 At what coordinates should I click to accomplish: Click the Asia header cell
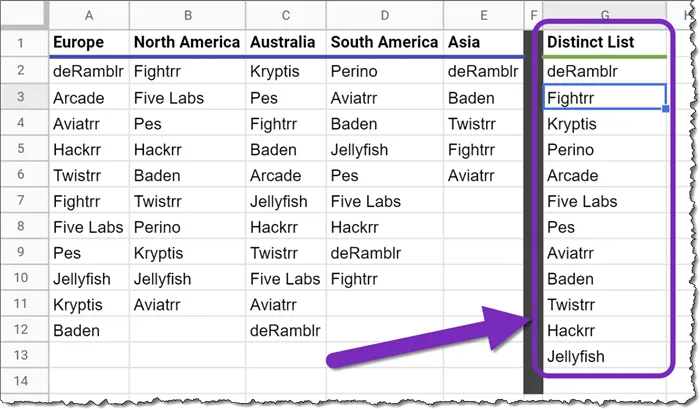tap(483, 43)
